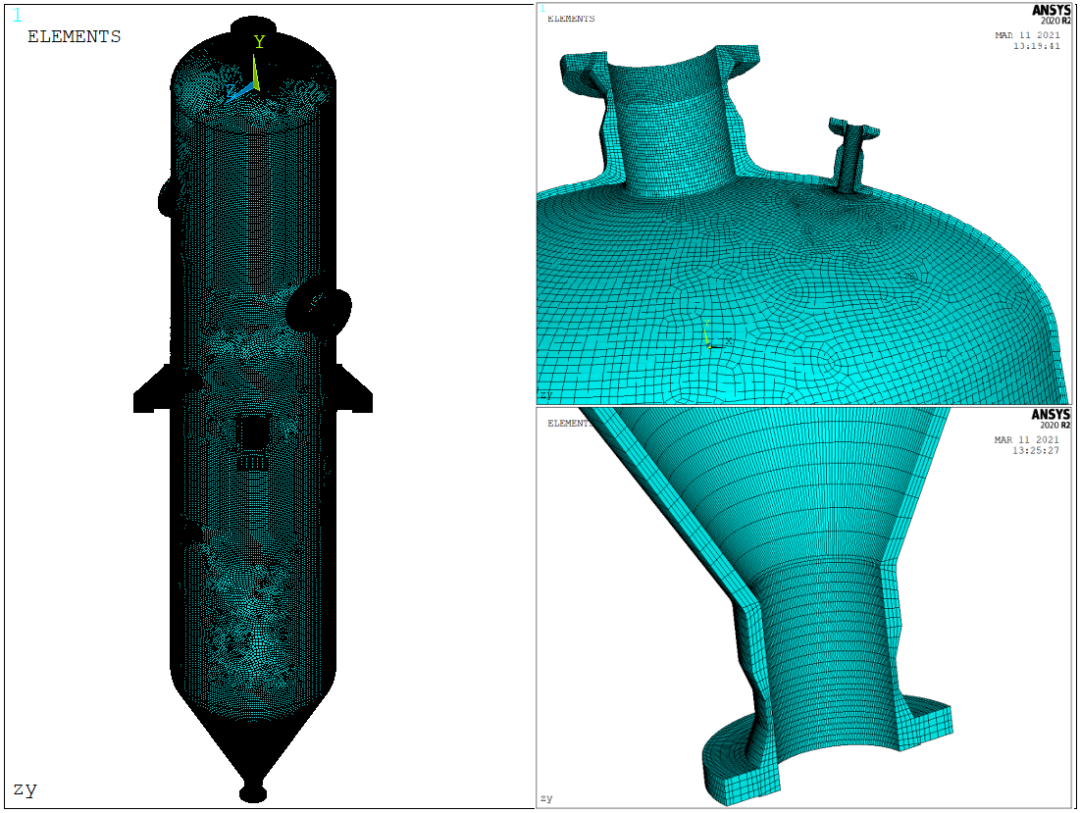Image resolution: width=1080 pixels, height=813 pixels.
Task: Click the left support lug of the vessel
Action: pos(152,389)
